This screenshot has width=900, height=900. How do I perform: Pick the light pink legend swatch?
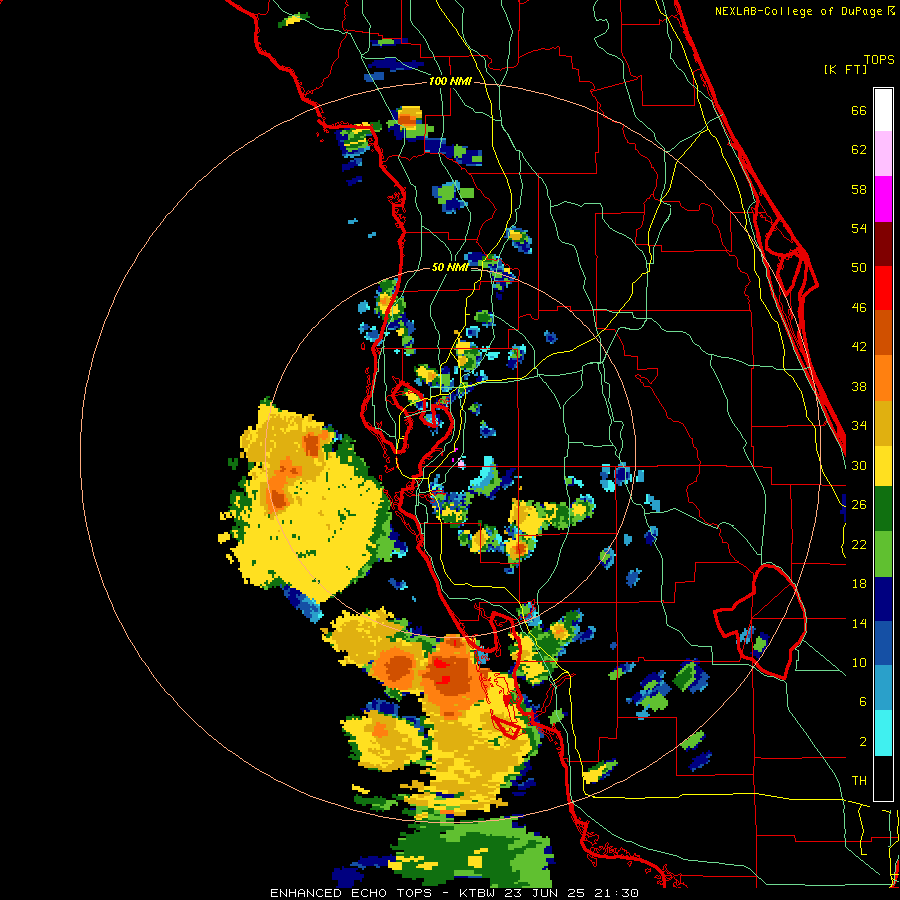[x=883, y=153]
